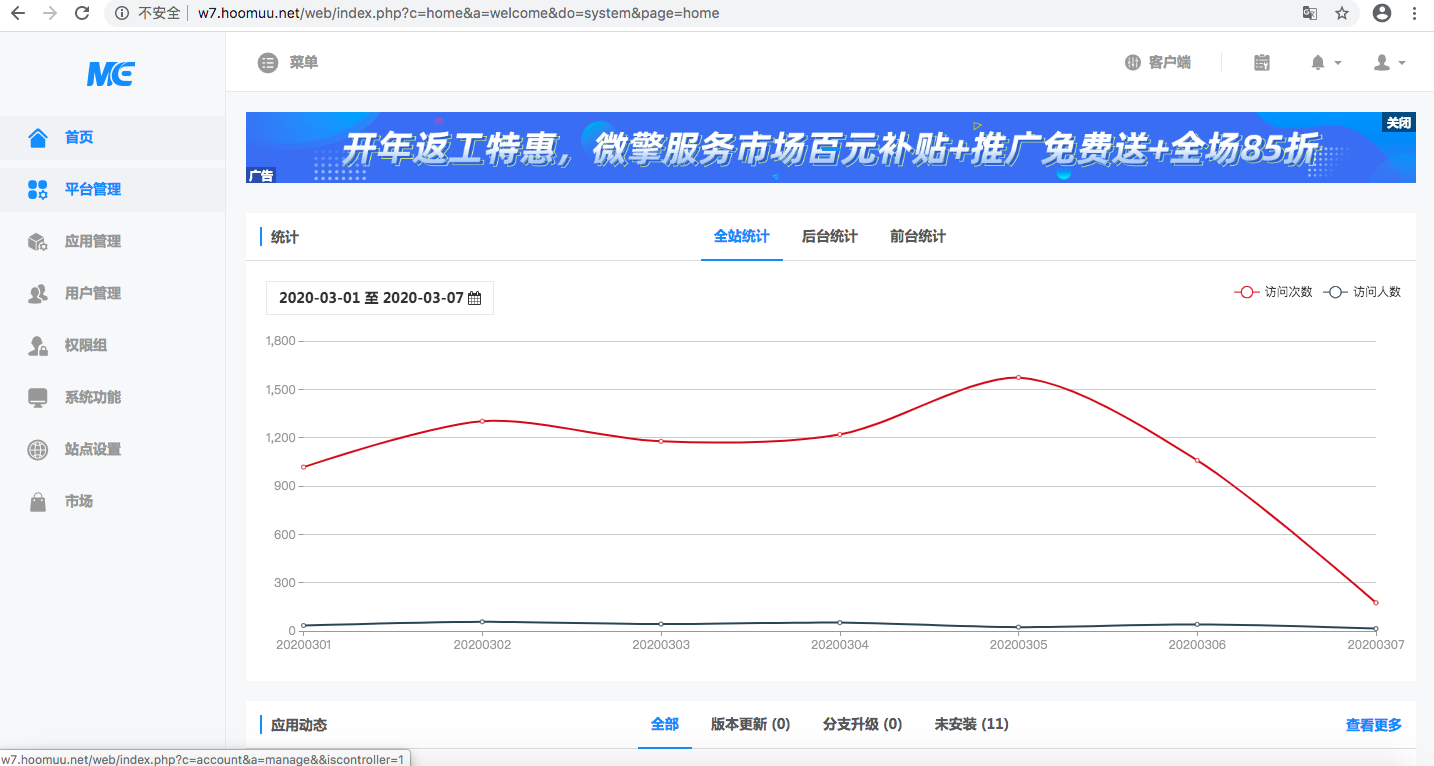Click the 系统功能 monitor icon

point(38,398)
